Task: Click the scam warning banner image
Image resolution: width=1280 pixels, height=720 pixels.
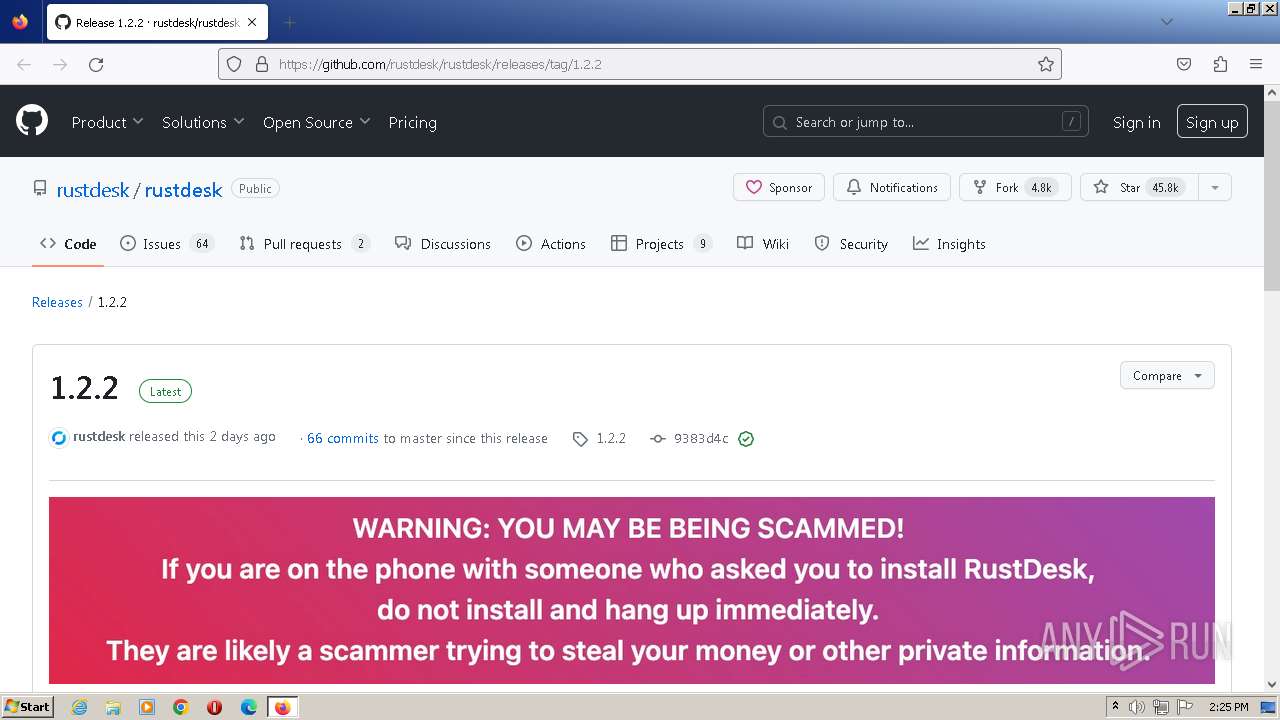Action: click(632, 590)
